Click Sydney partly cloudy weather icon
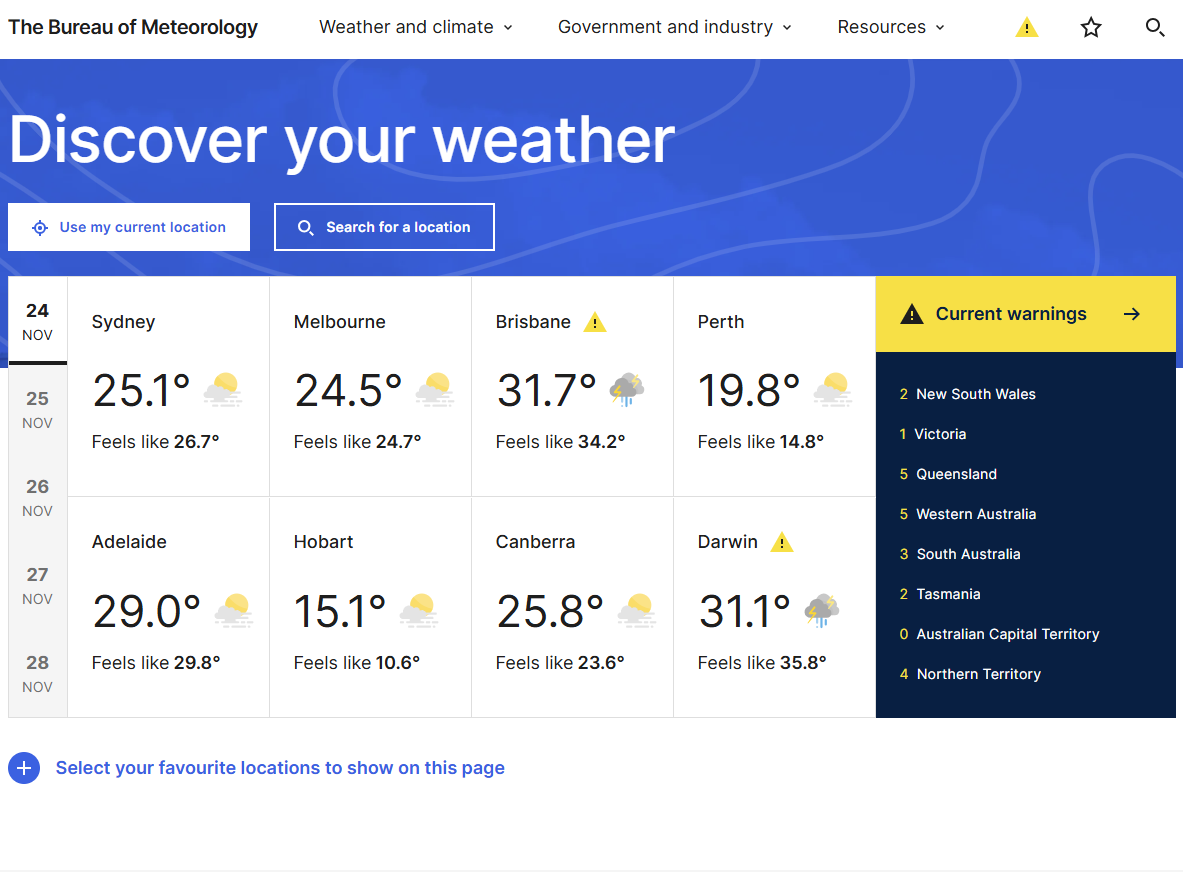 click(x=223, y=389)
